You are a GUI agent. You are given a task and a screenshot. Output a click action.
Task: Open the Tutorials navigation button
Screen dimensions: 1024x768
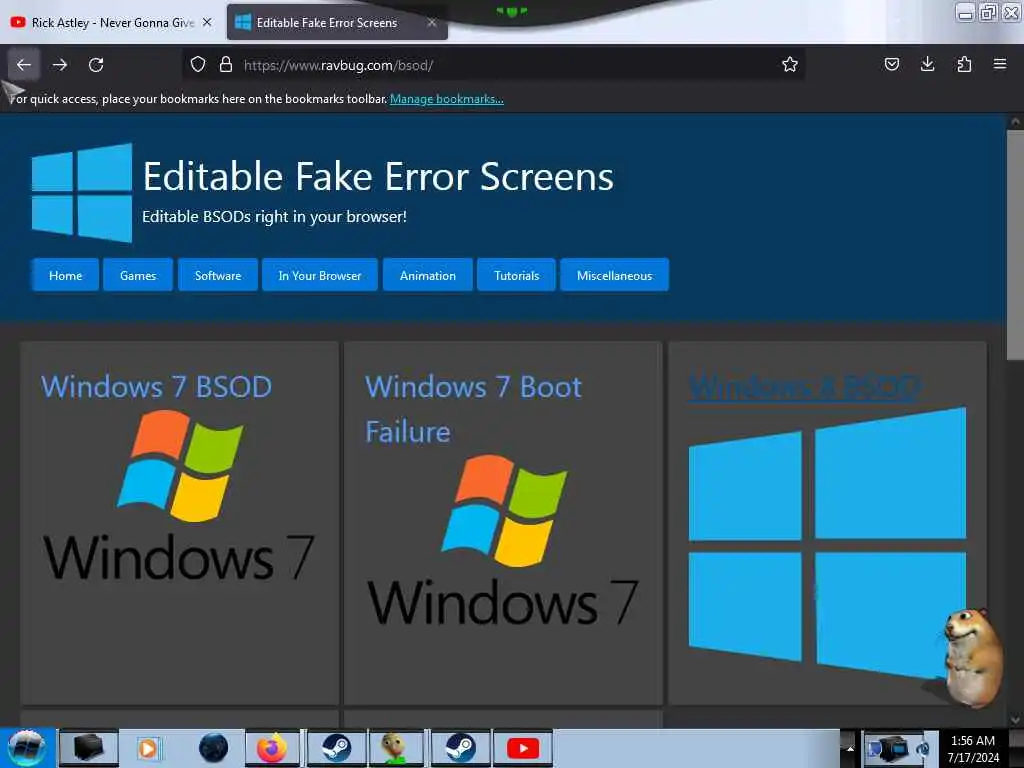517,275
